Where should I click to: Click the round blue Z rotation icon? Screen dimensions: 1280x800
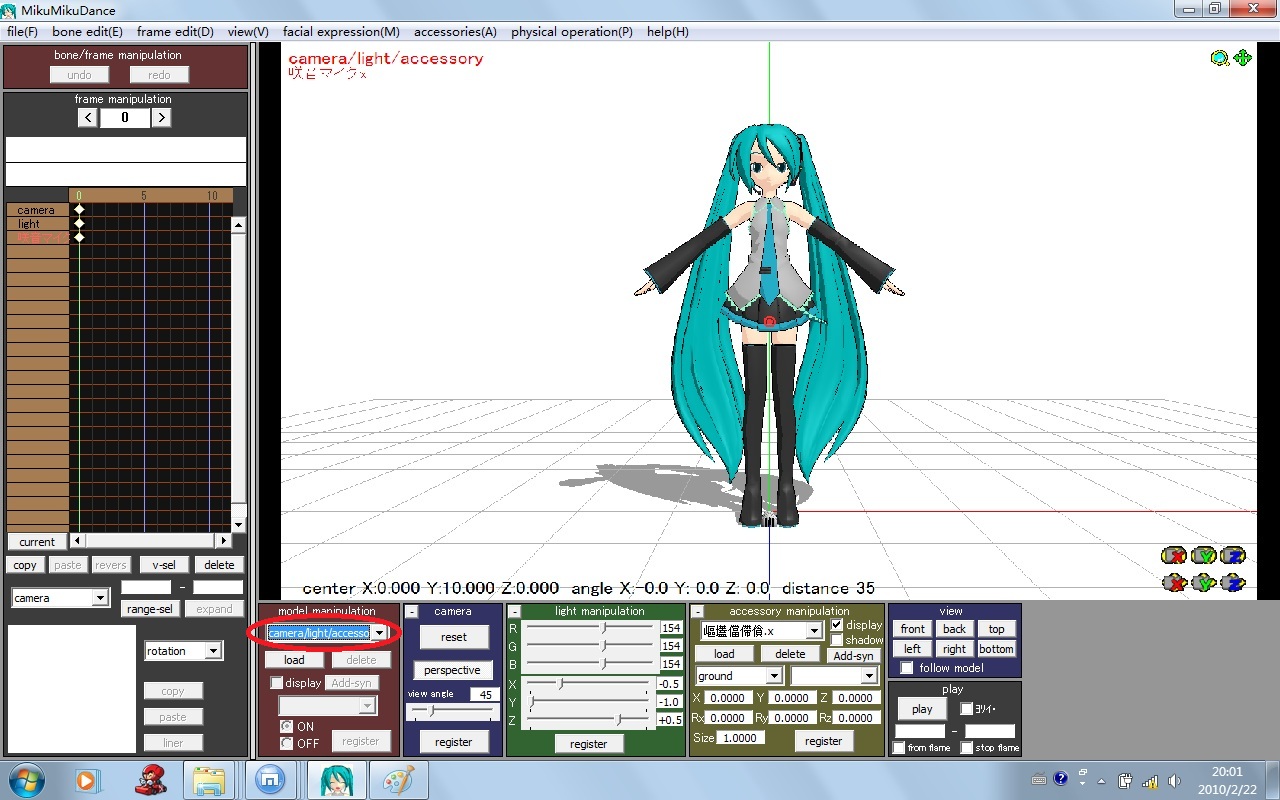pos(1233,555)
